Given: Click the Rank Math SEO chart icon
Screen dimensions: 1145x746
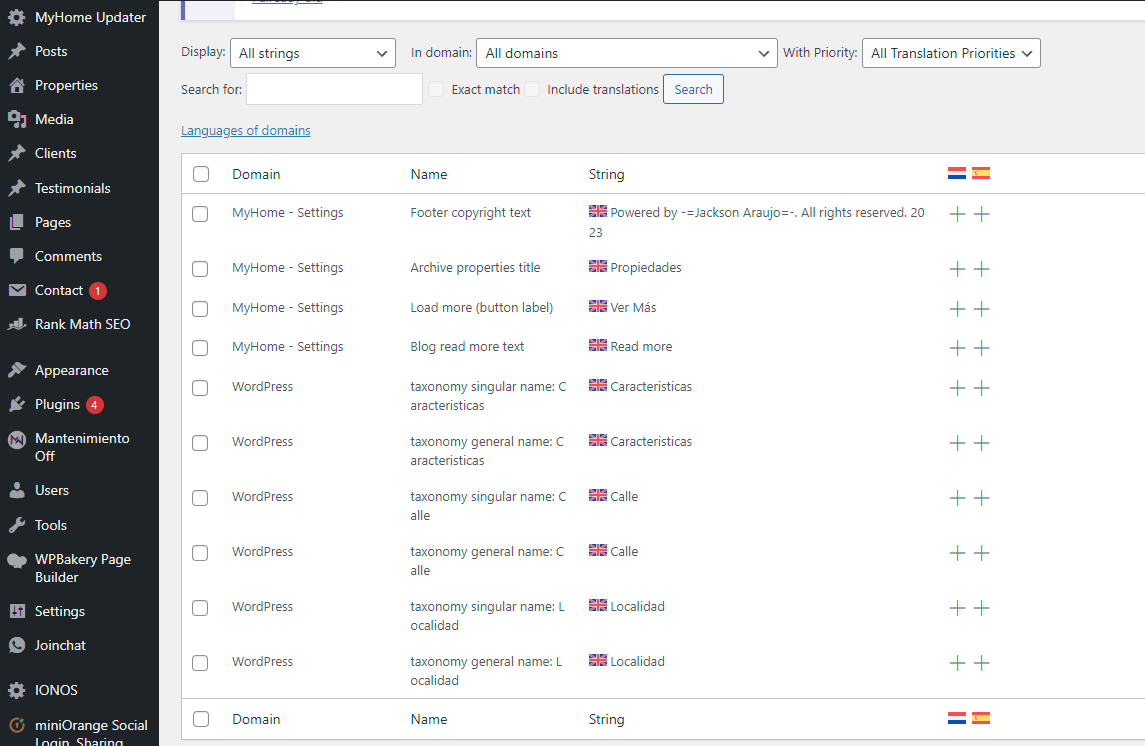Looking at the screenshot, I should (x=17, y=324).
